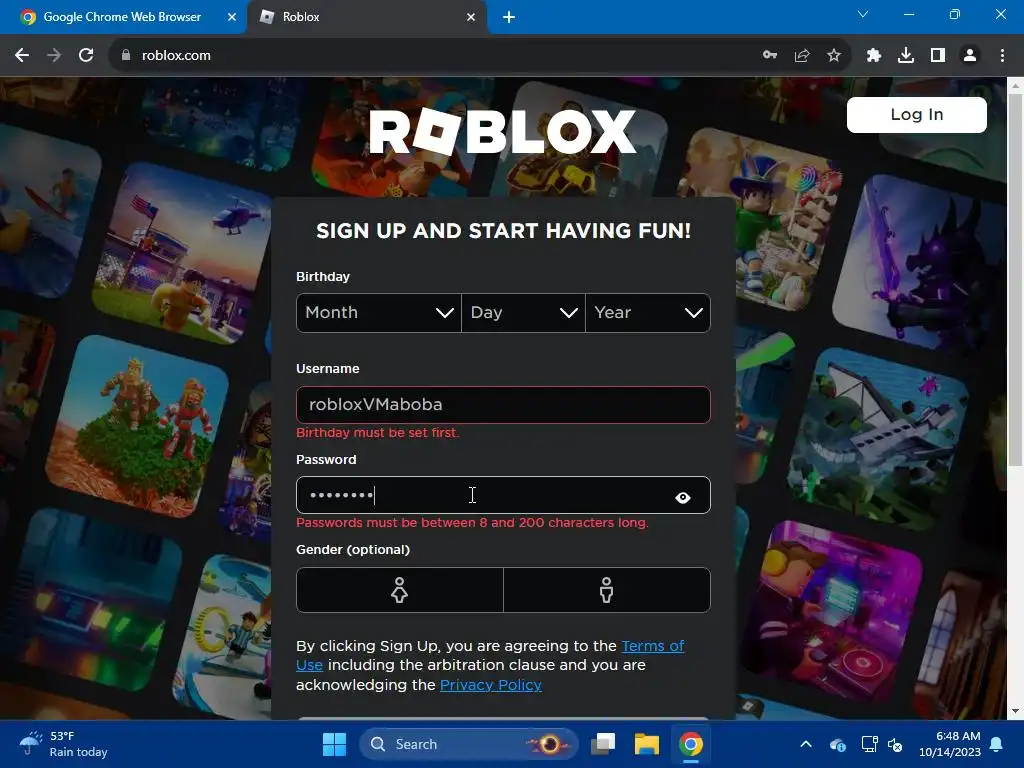This screenshot has height=768, width=1024.
Task: Open the Day birthday dropdown
Action: pos(523,313)
